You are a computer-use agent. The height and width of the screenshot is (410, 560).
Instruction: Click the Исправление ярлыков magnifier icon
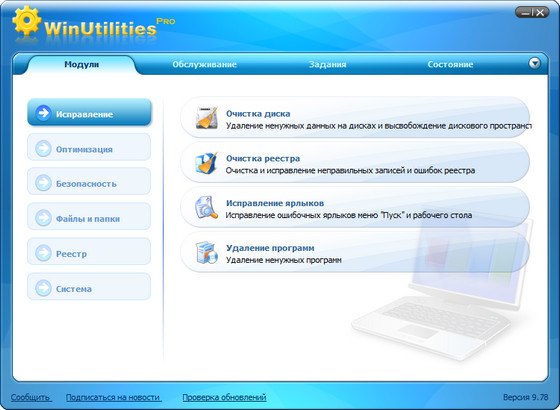click(x=206, y=207)
